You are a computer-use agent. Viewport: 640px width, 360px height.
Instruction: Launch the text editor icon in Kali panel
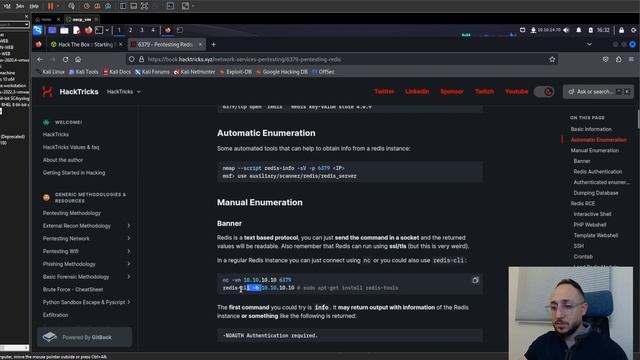[x=76, y=30]
